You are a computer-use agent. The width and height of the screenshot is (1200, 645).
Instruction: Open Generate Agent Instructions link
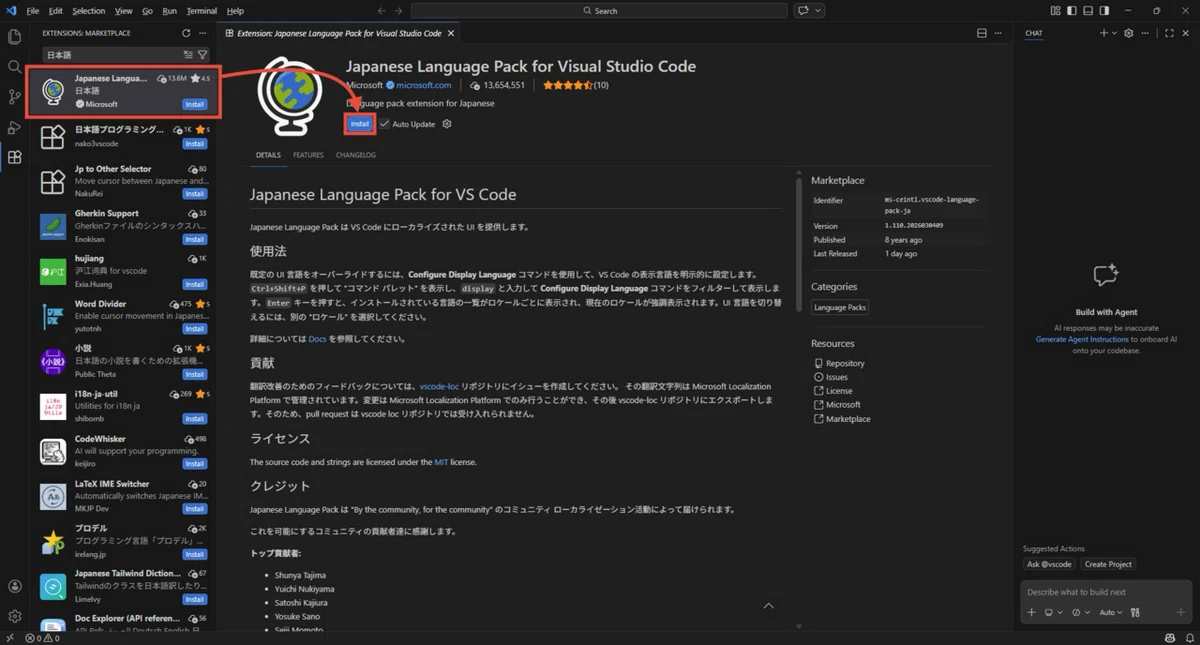1082,339
